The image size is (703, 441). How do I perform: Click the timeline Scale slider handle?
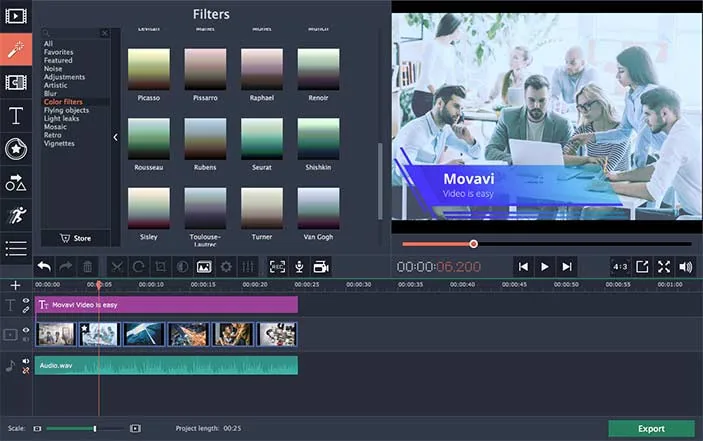coord(95,429)
